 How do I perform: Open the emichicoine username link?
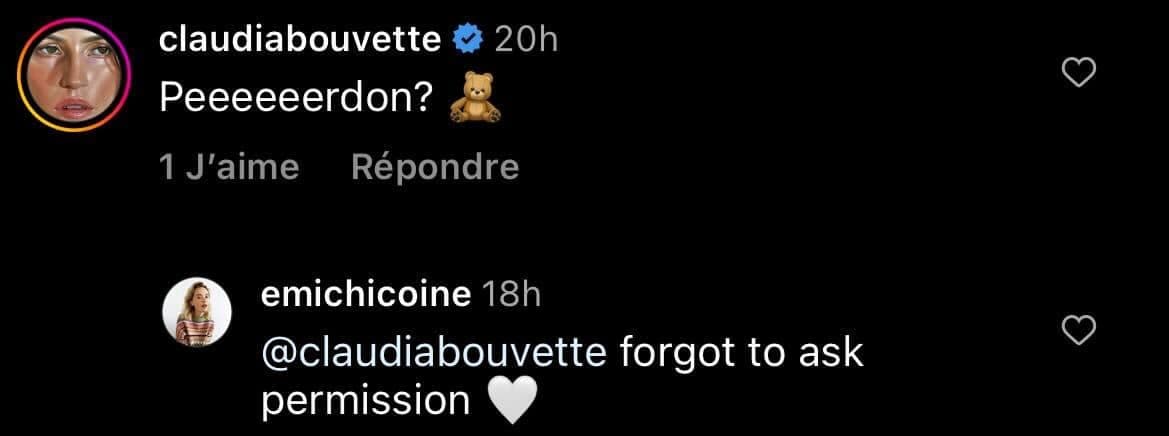click(365, 294)
